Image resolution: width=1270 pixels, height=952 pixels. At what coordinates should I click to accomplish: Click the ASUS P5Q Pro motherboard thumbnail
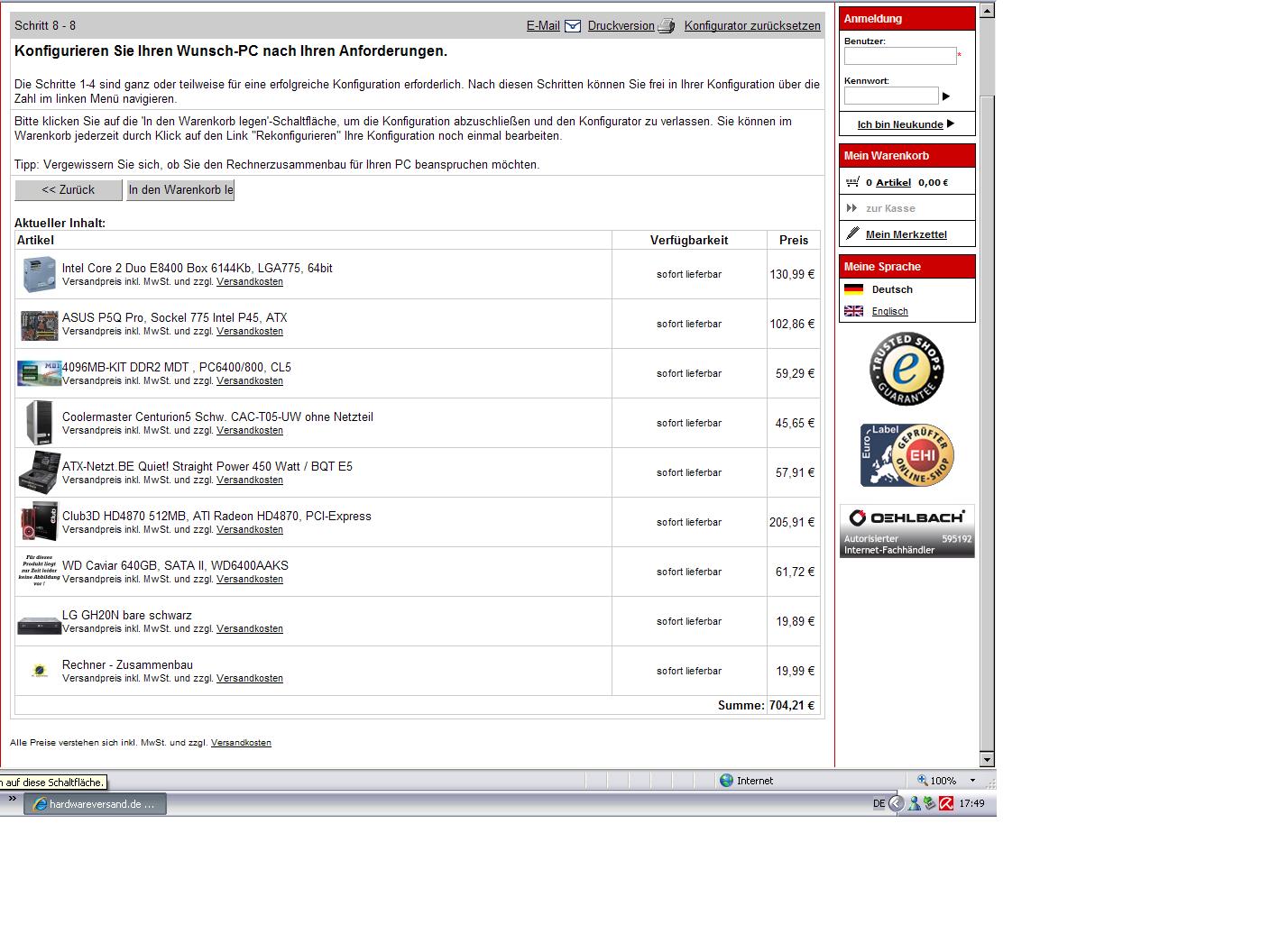(x=40, y=325)
